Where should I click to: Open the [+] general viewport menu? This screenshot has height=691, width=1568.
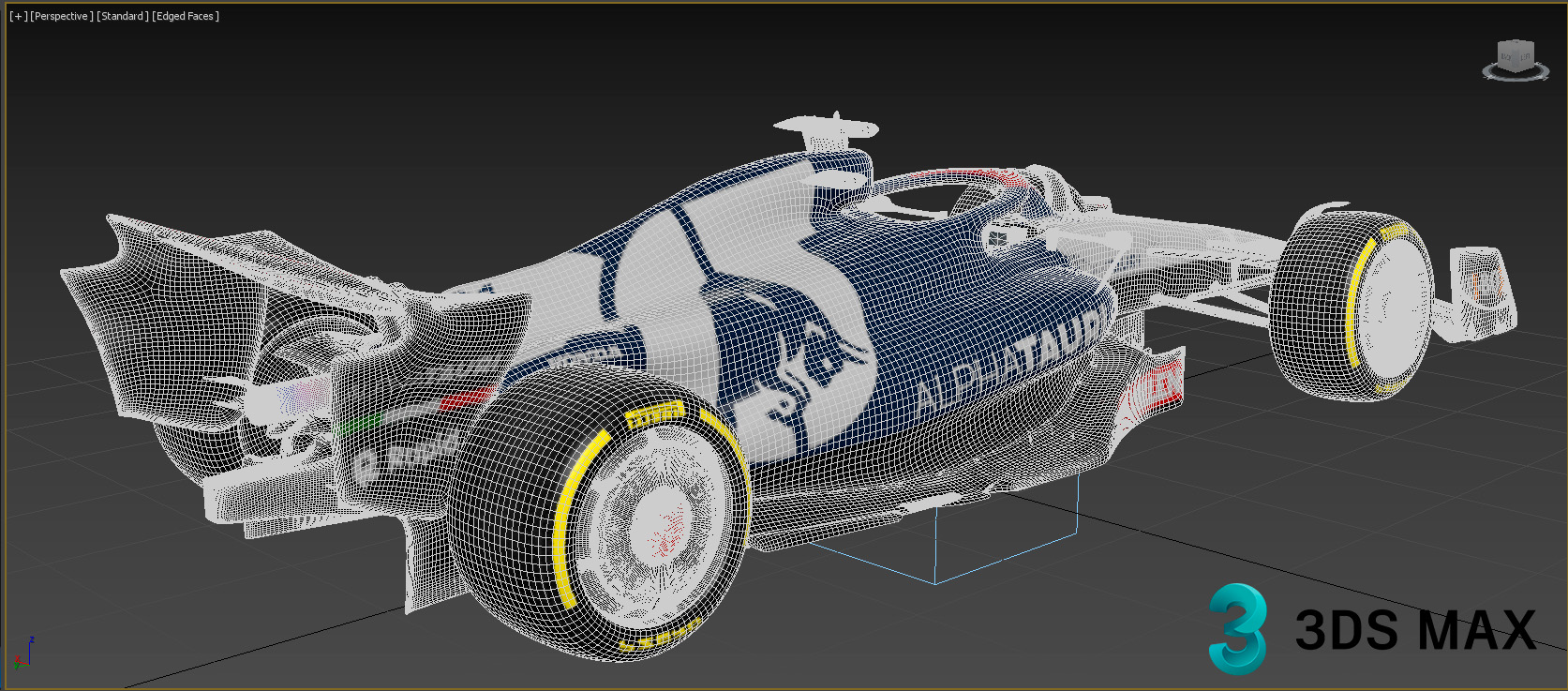[x=19, y=16]
